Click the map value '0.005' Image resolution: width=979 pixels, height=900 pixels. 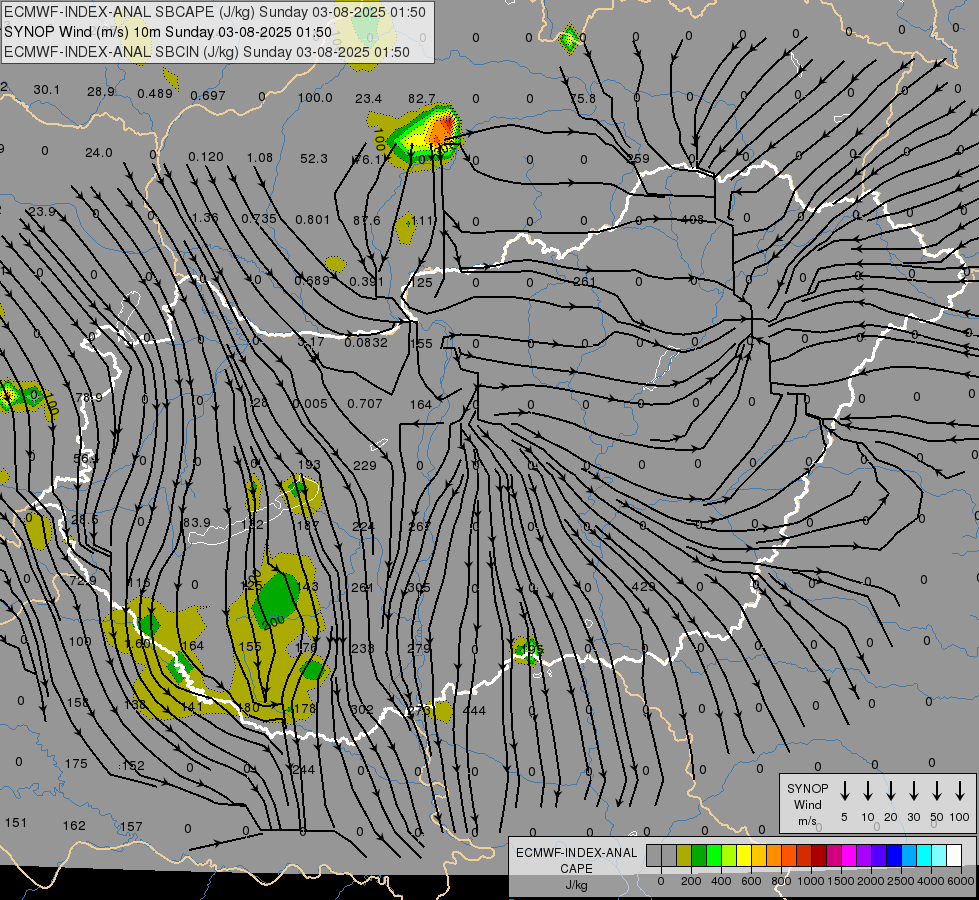pos(310,403)
